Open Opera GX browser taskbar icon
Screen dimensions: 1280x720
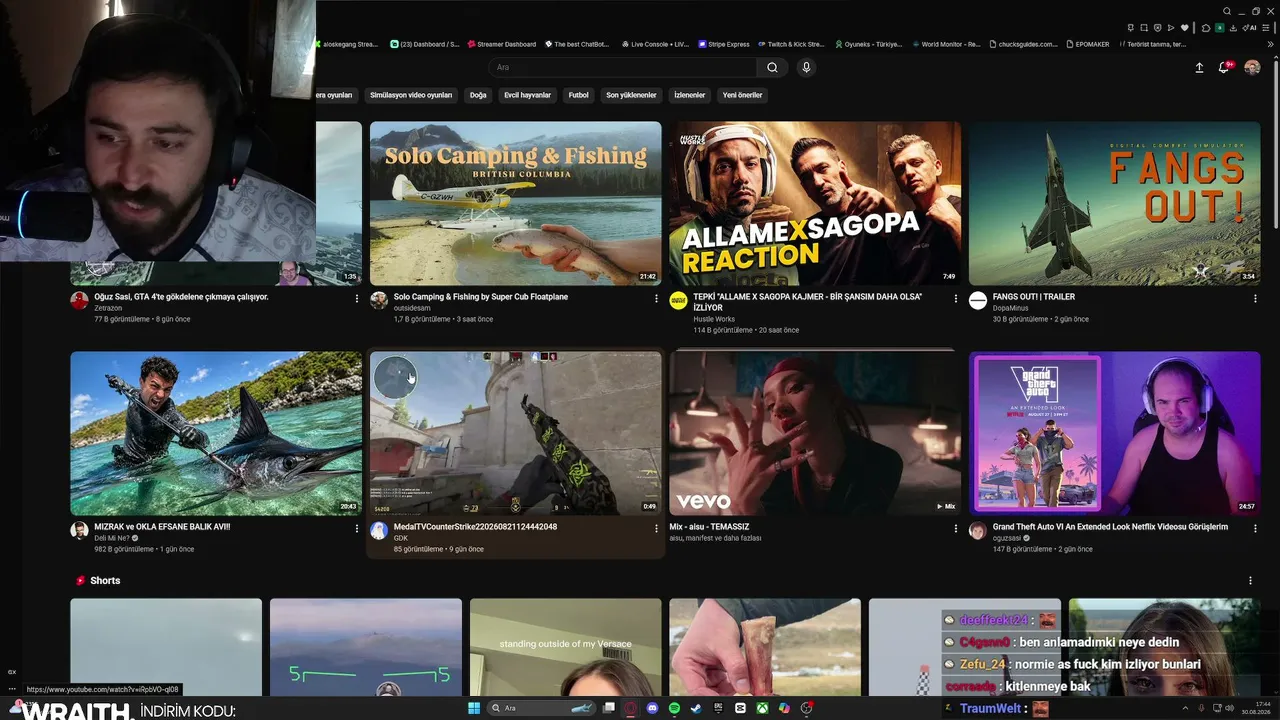click(x=631, y=708)
